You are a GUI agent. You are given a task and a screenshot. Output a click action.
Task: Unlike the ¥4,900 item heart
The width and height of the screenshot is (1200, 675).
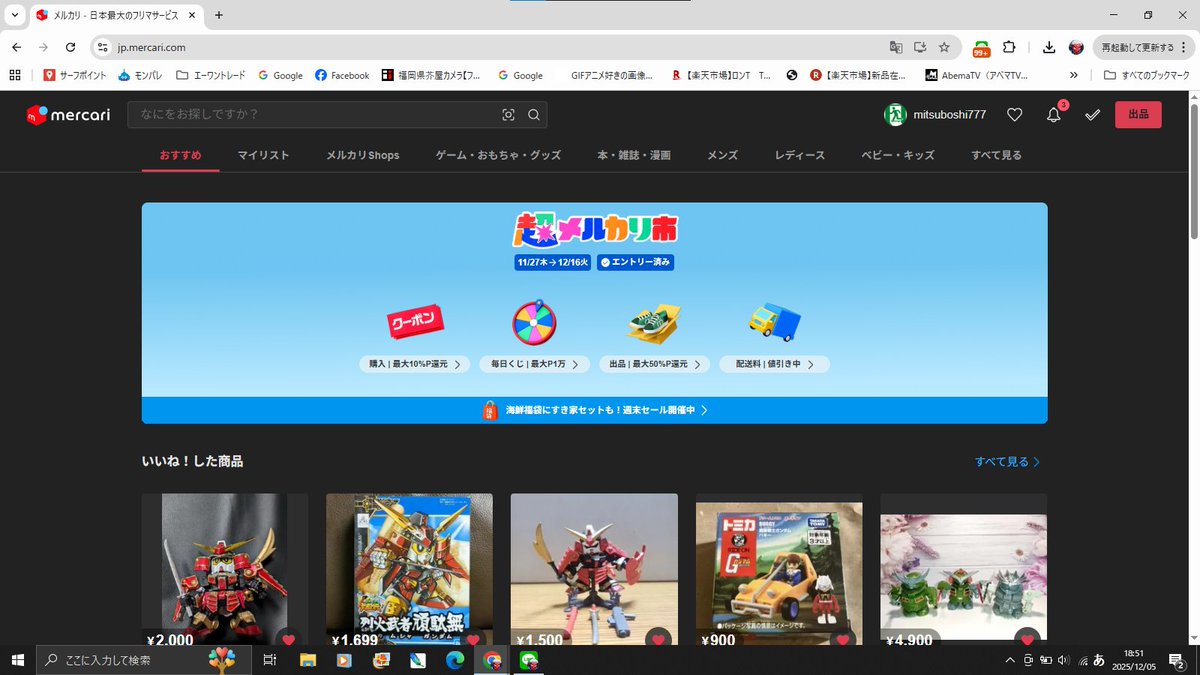coord(1026,640)
